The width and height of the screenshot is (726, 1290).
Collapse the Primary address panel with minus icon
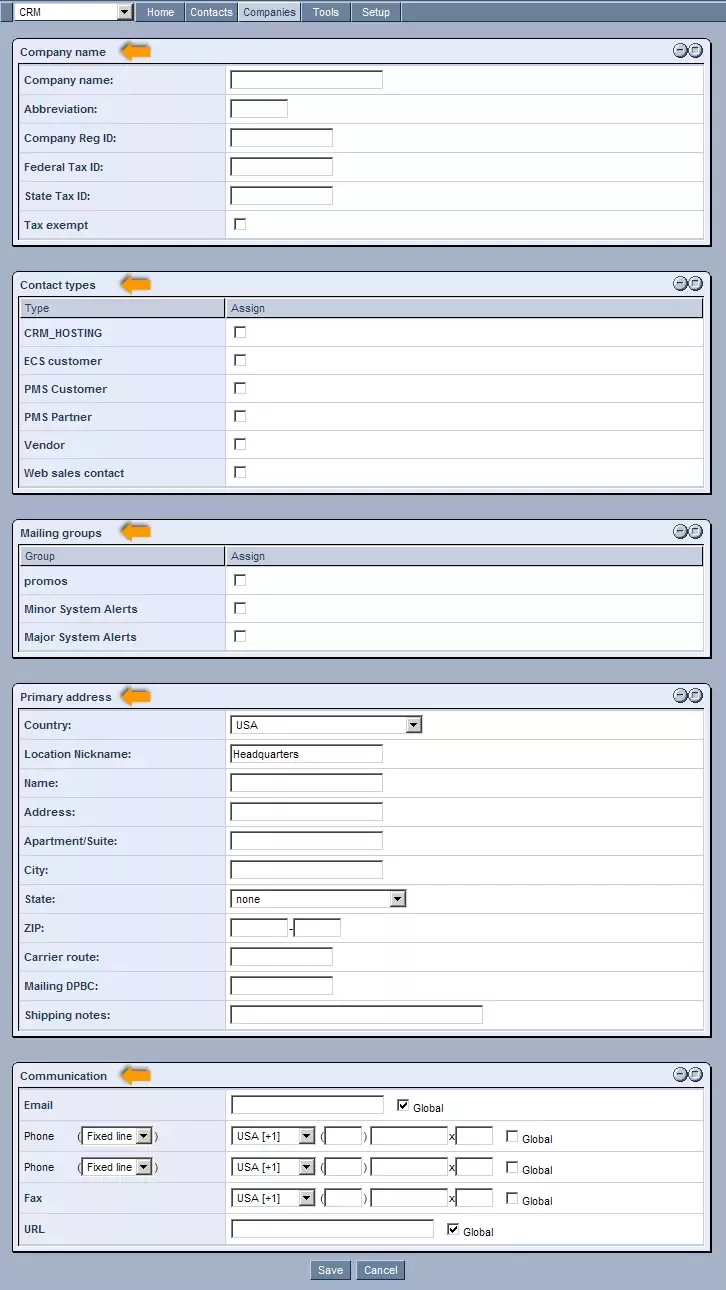[x=680, y=695]
